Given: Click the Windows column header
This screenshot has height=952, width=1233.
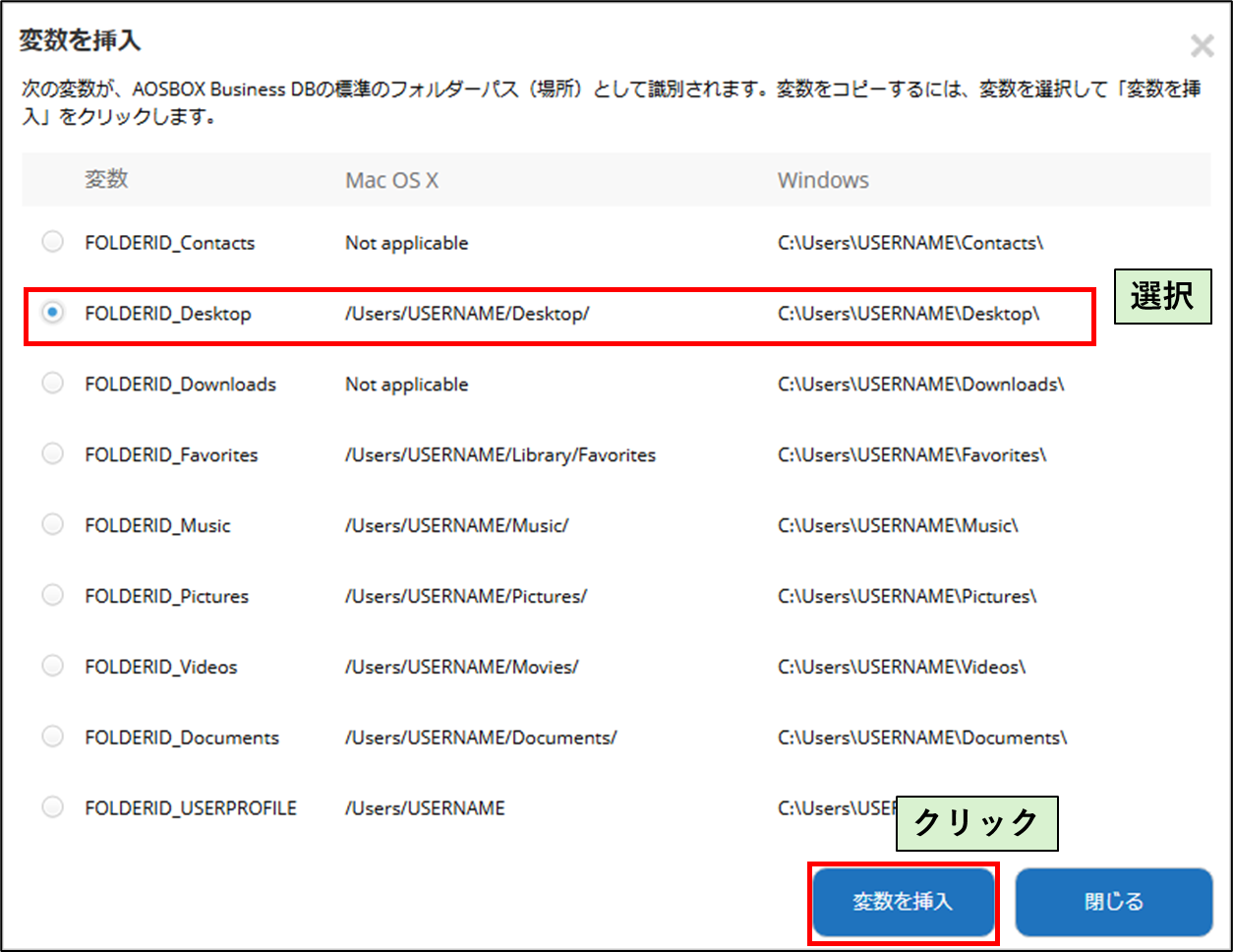Looking at the screenshot, I should [x=824, y=180].
